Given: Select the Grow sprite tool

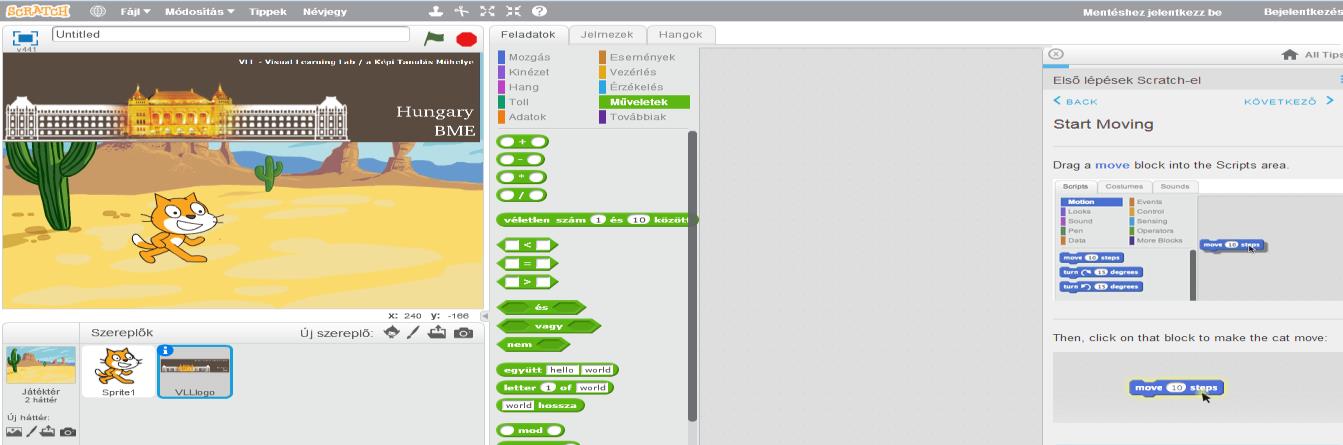Looking at the screenshot, I should coord(488,11).
